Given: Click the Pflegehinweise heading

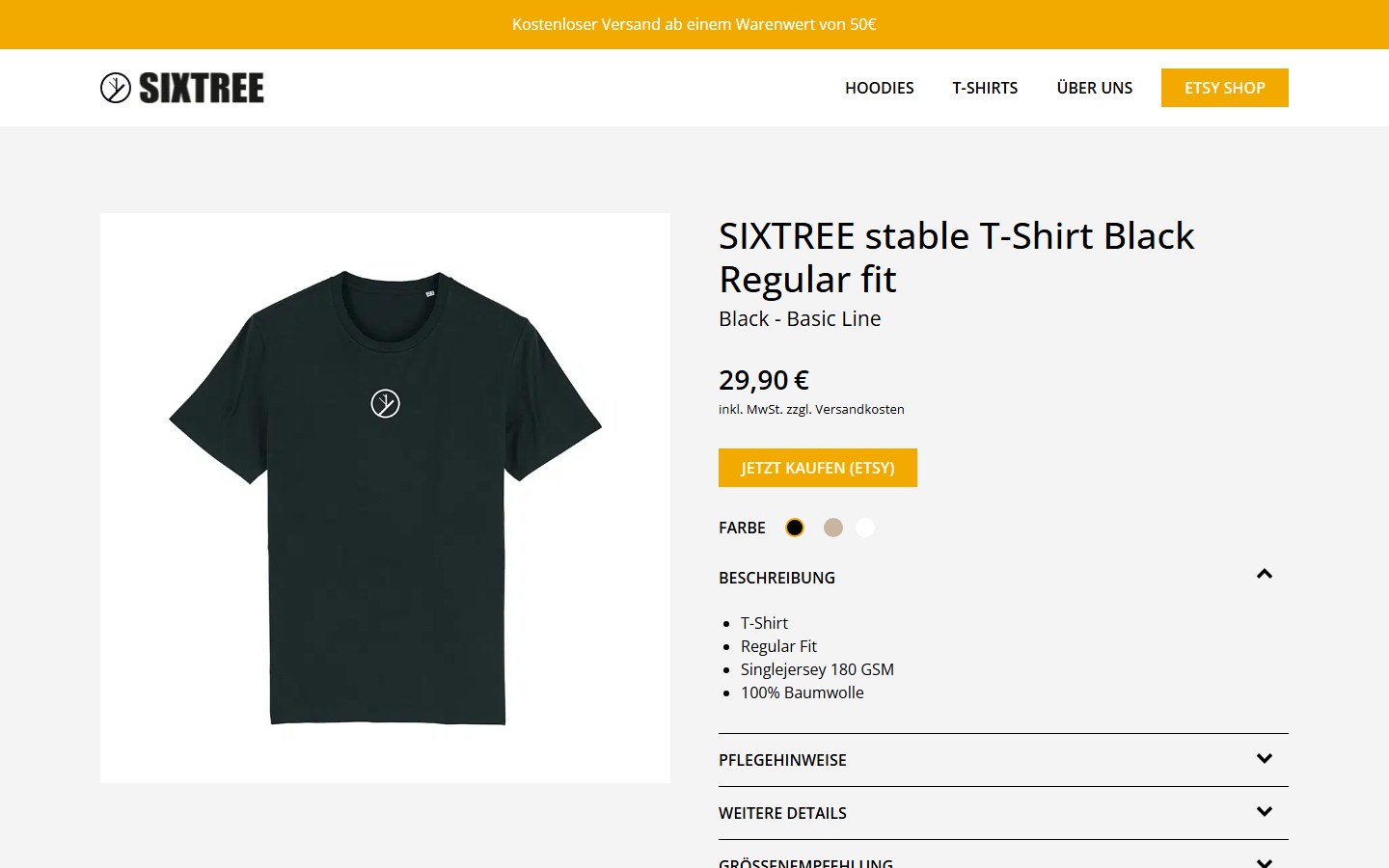Looking at the screenshot, I should click(782, 760).
